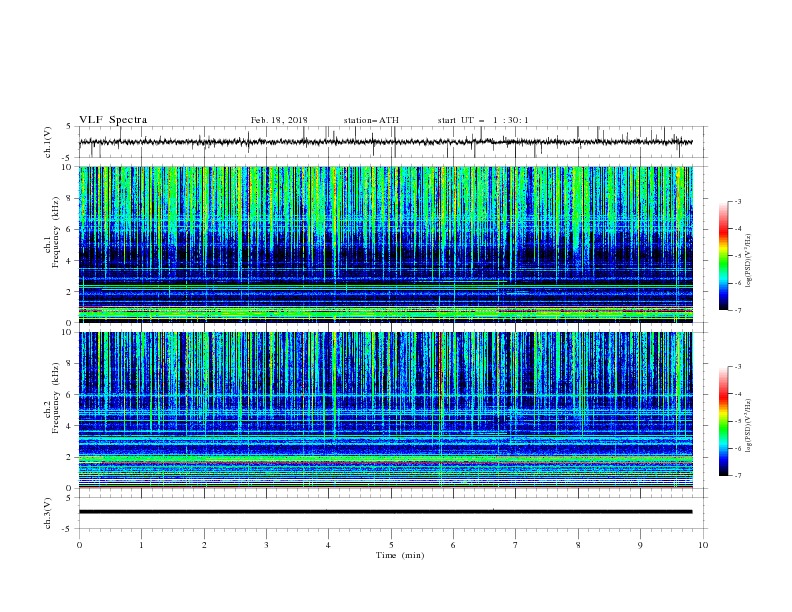Click log(PSD) label beside ch.1 color bar

[x=748, y=261]
